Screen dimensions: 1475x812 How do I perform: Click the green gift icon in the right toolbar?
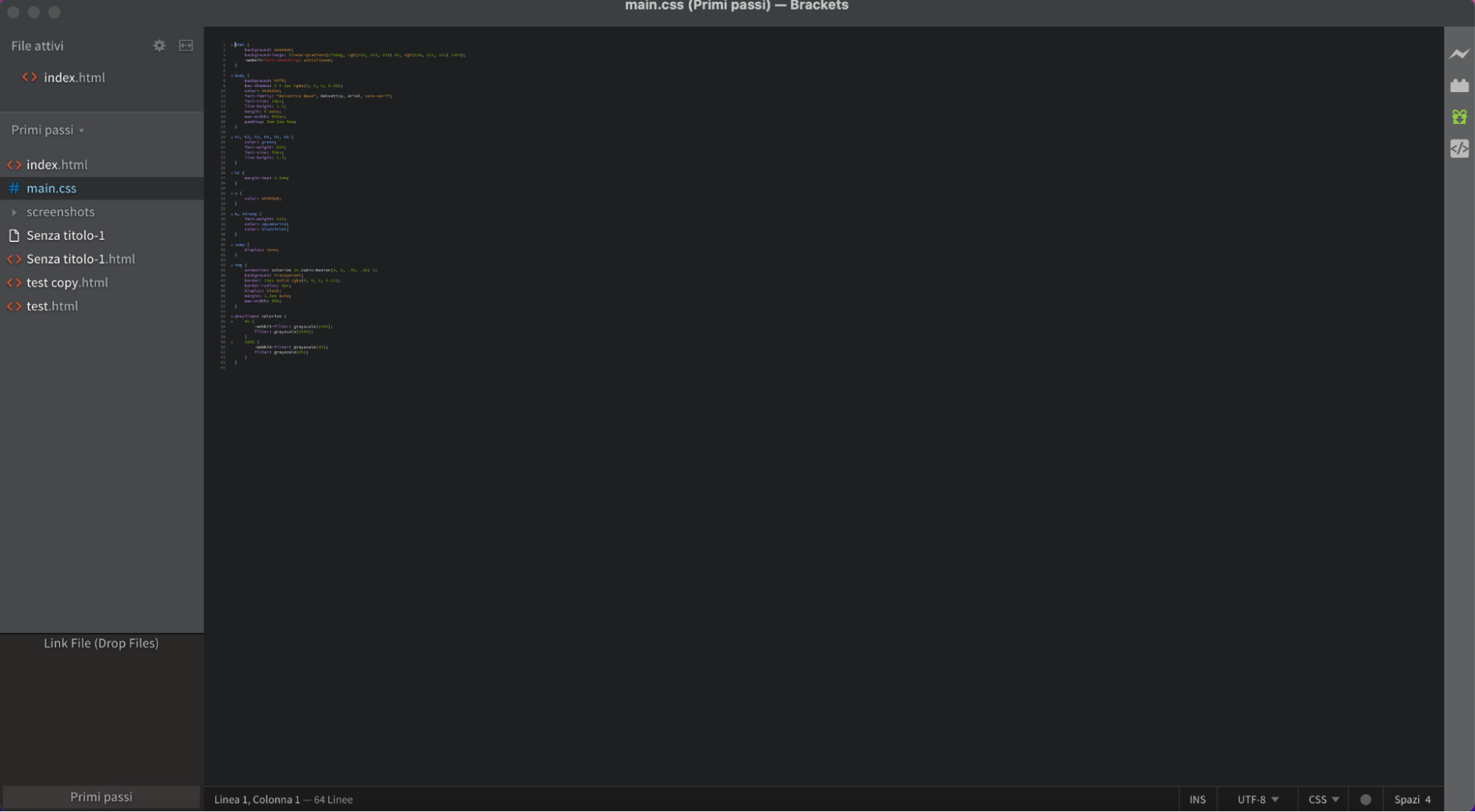(1459, 117)
